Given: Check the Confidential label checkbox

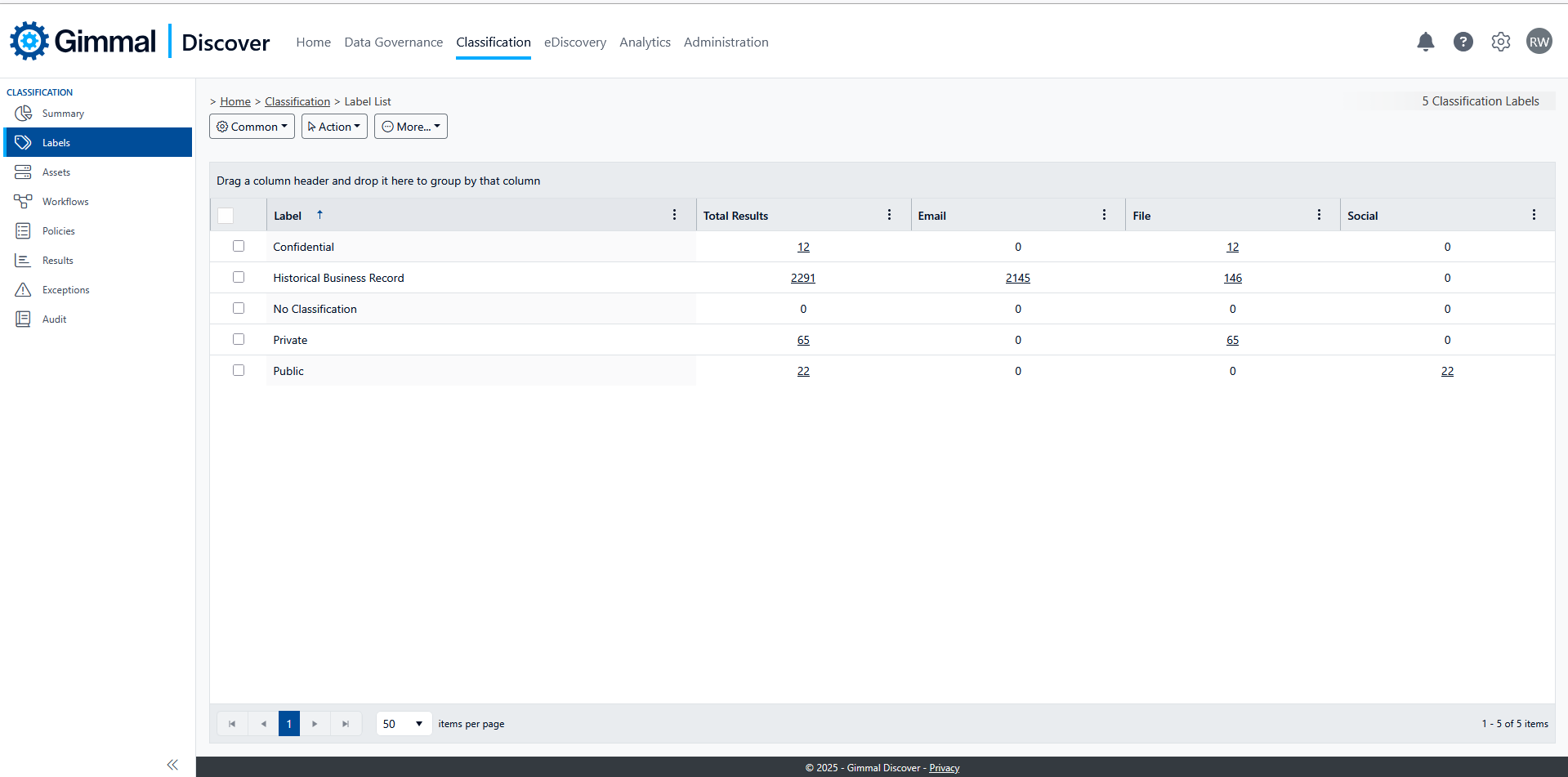Looking at the screenshot, I should click(x=239, y=246).
